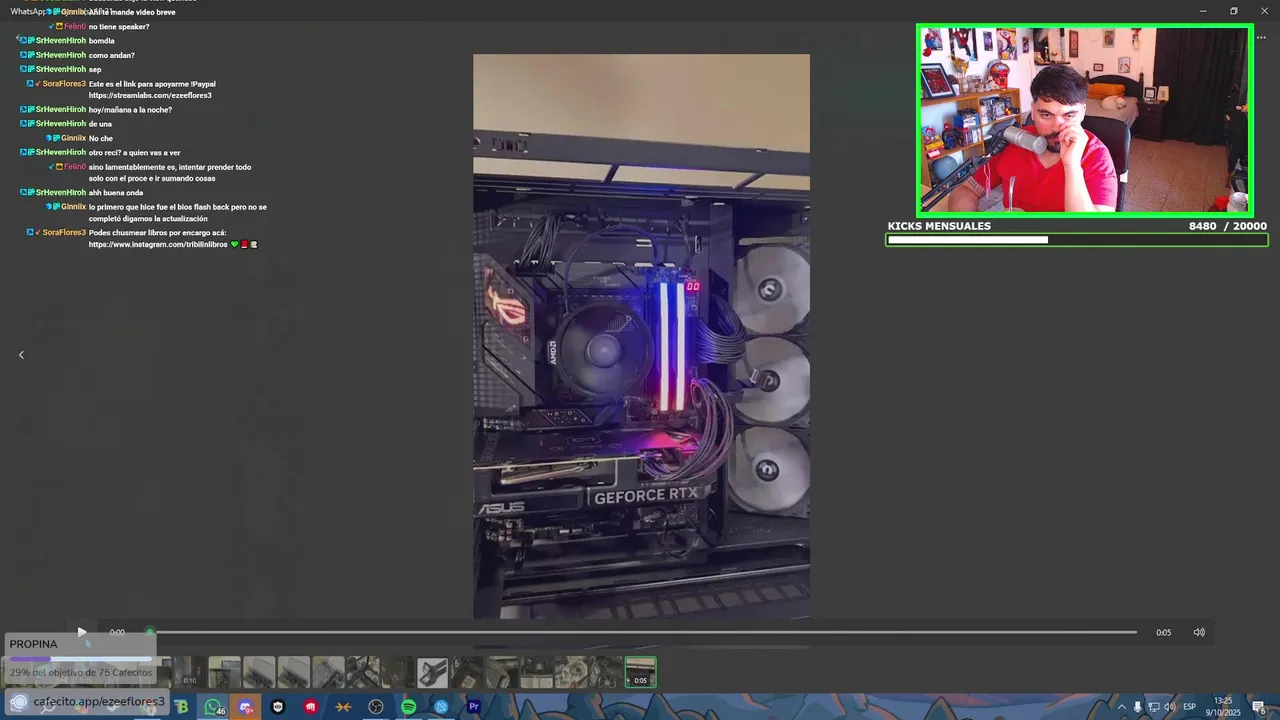Click the PC build video frame
Screen dimensions: 1280x720
tap(641, 336)
